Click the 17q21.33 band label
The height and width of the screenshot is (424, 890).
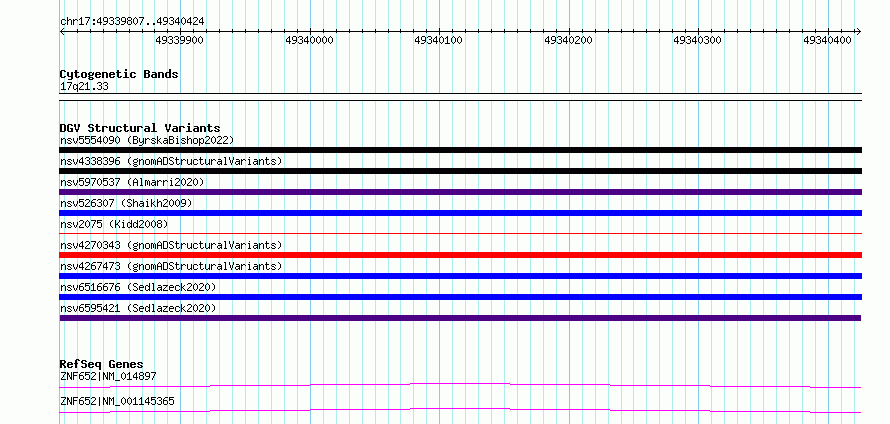pyautogui.click(x=84, y=87)
